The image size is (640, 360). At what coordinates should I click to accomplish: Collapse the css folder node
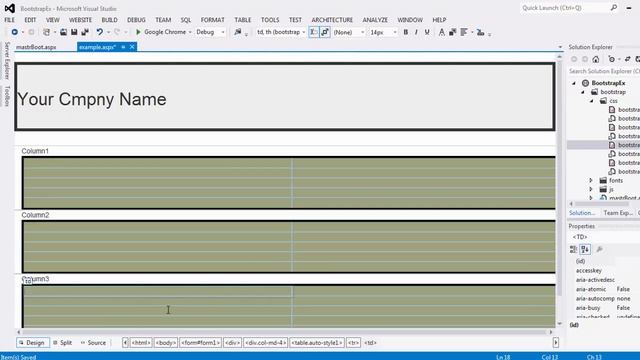[x=592, y=101]
